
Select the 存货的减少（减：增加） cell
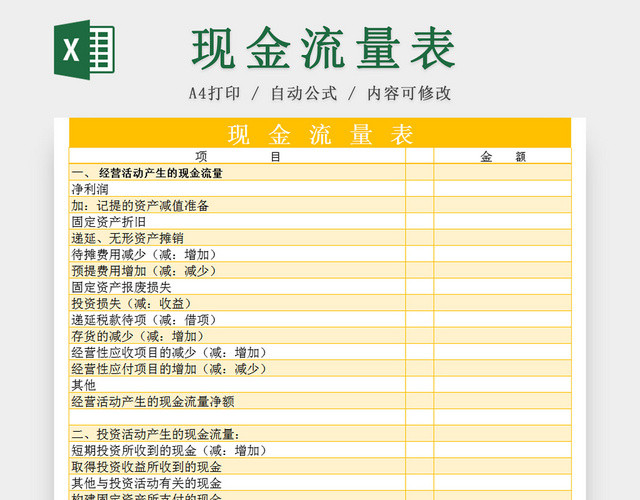(x=237, y=336)
